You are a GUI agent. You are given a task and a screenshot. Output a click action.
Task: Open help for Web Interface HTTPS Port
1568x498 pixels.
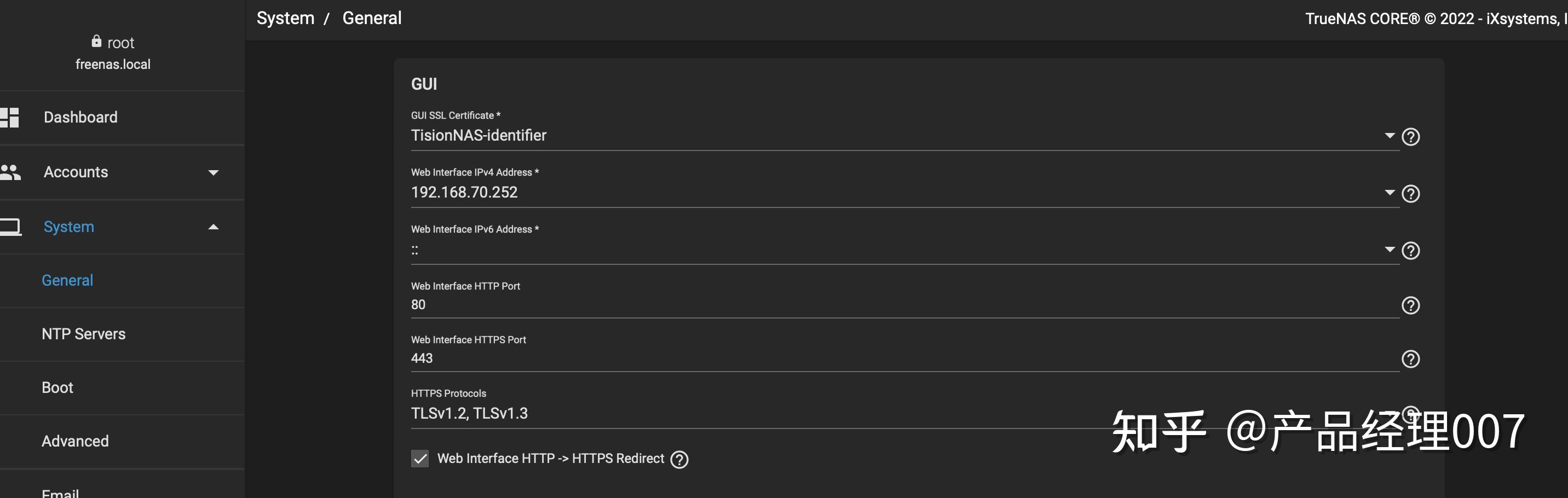coord(1411,358)
